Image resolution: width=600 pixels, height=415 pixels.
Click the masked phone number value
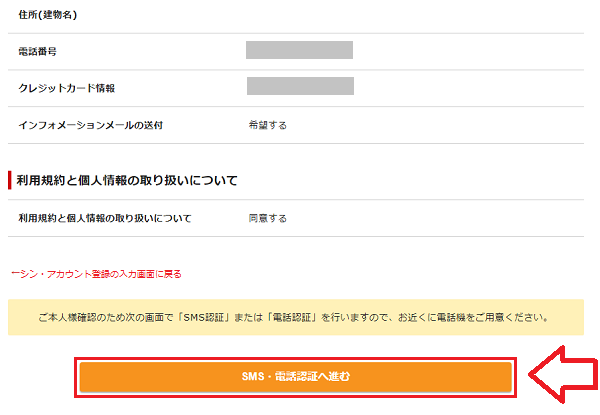pos(299,50)
